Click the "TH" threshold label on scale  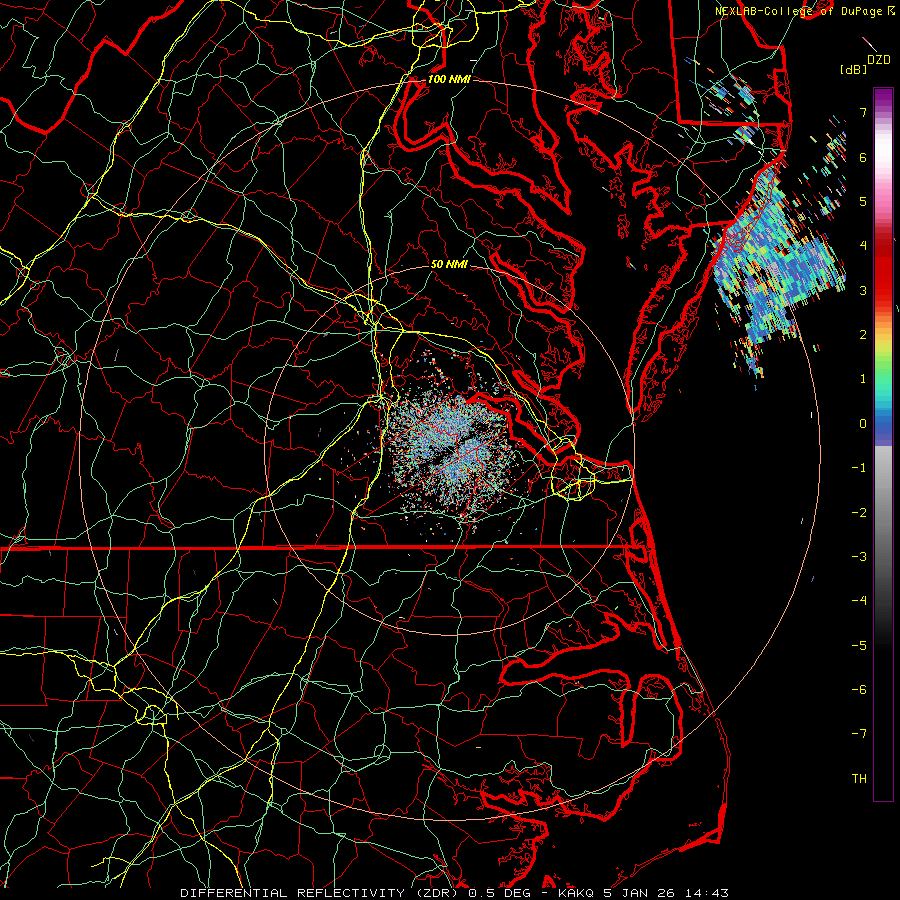tap(859, 779)
